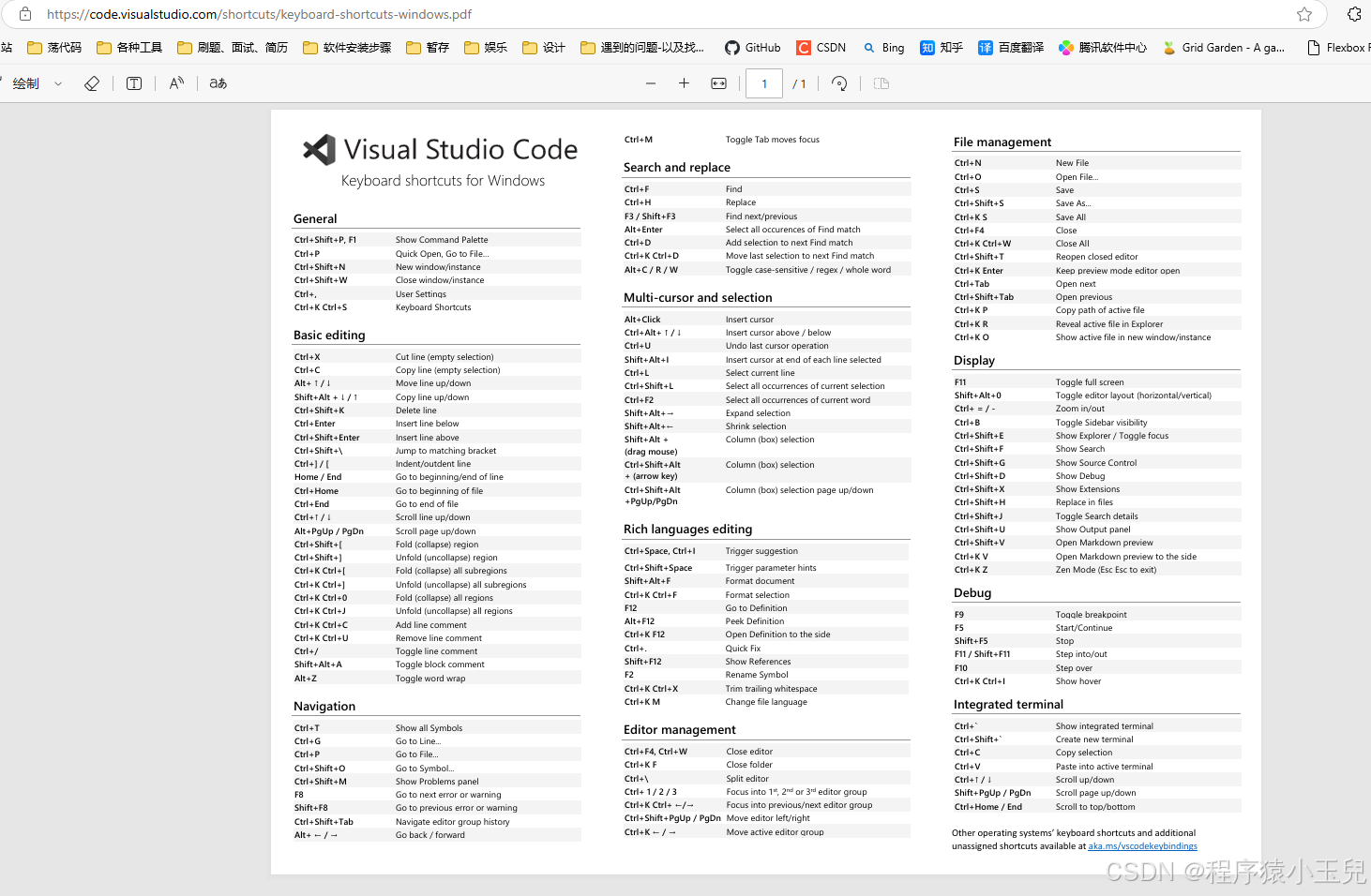Click the 'Add selection to next Find match' text
The height and width of the screenshot is (896, 1371).
click(x=789, y=243)
